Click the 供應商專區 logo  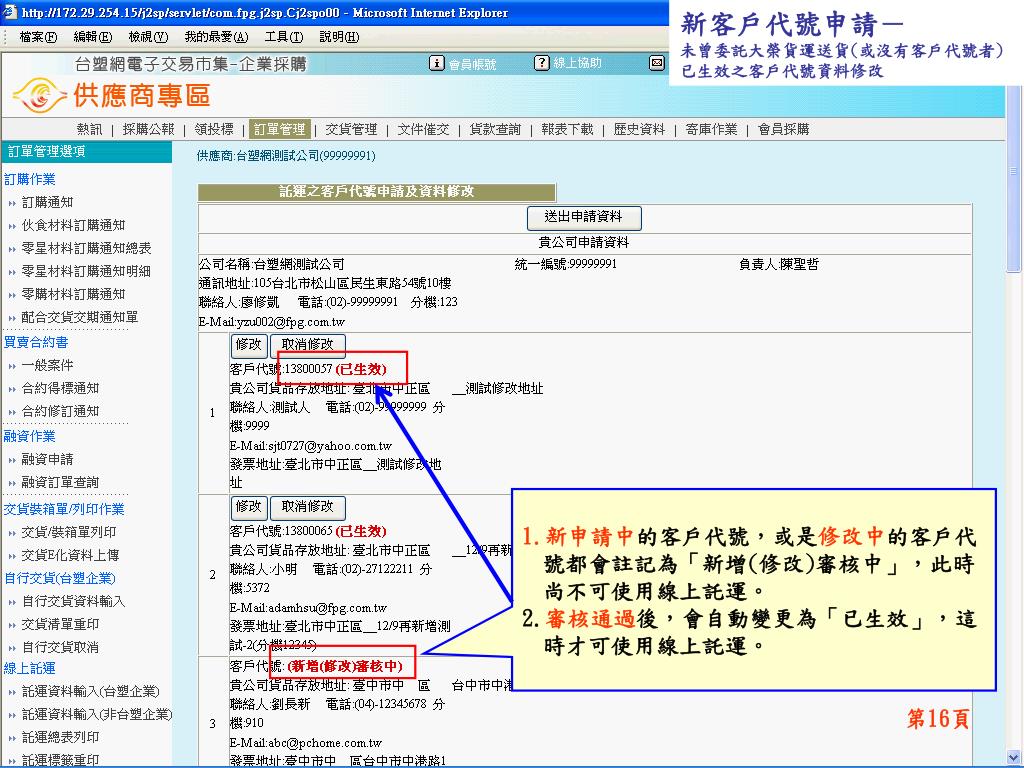click(x=111, y=95)
